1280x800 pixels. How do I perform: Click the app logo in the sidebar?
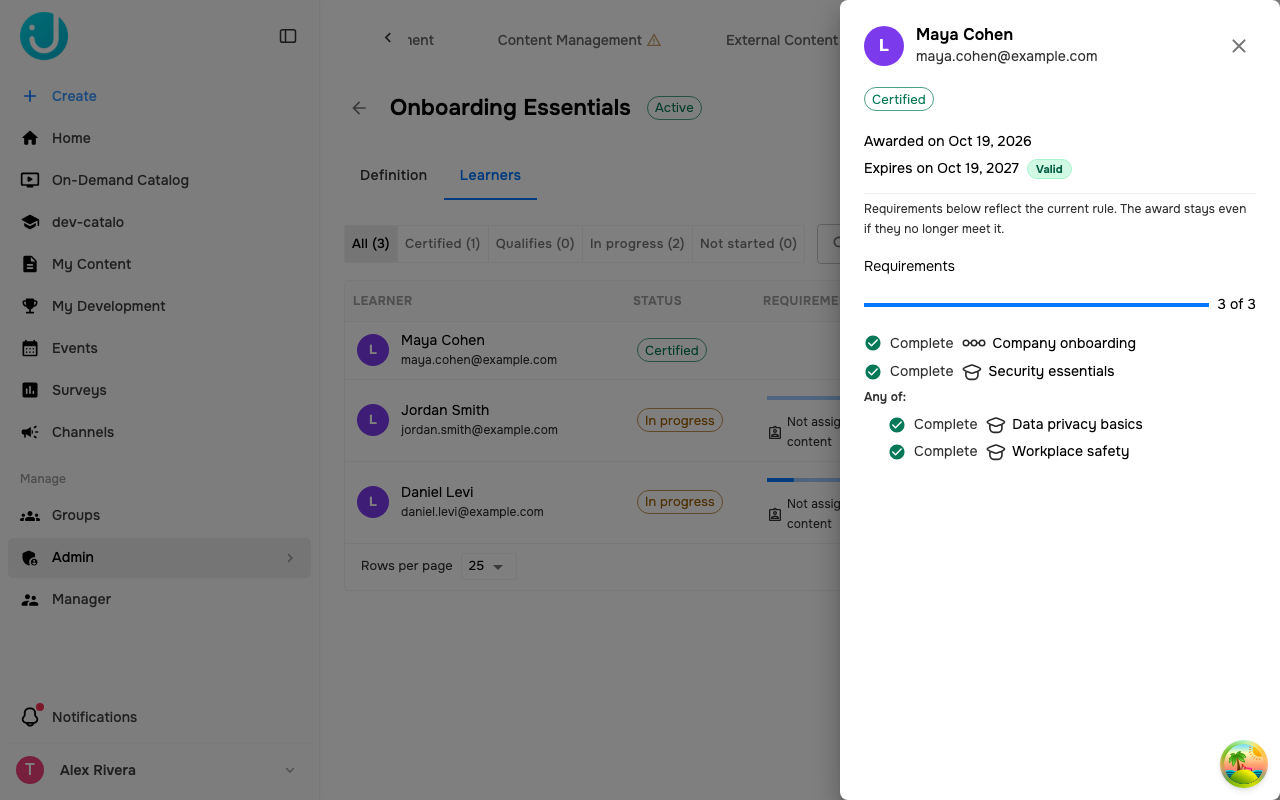(x=44, y=36)
